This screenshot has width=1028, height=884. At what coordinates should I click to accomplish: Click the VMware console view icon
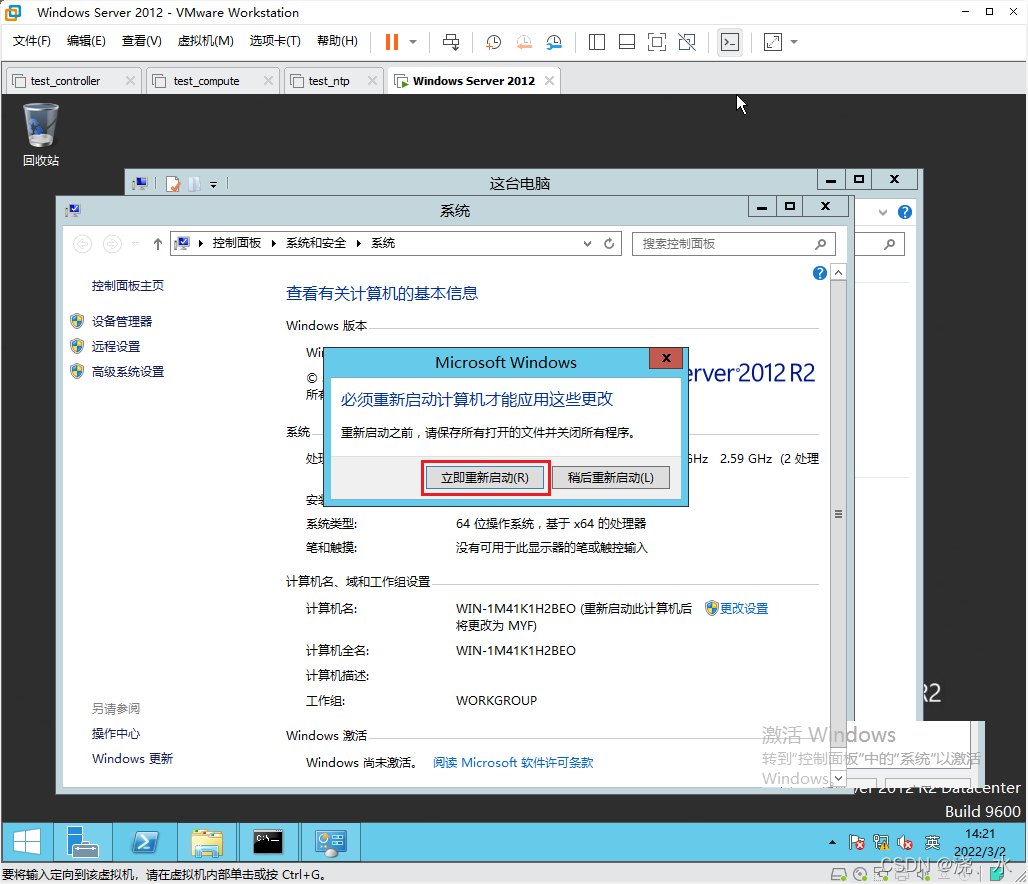pyautogui.click(x=730, y=42)
